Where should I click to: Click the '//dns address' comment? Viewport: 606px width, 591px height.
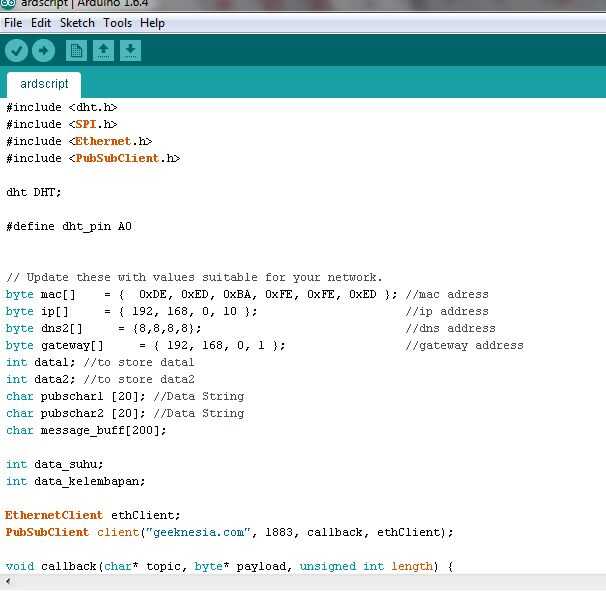[x=450, y=329]
